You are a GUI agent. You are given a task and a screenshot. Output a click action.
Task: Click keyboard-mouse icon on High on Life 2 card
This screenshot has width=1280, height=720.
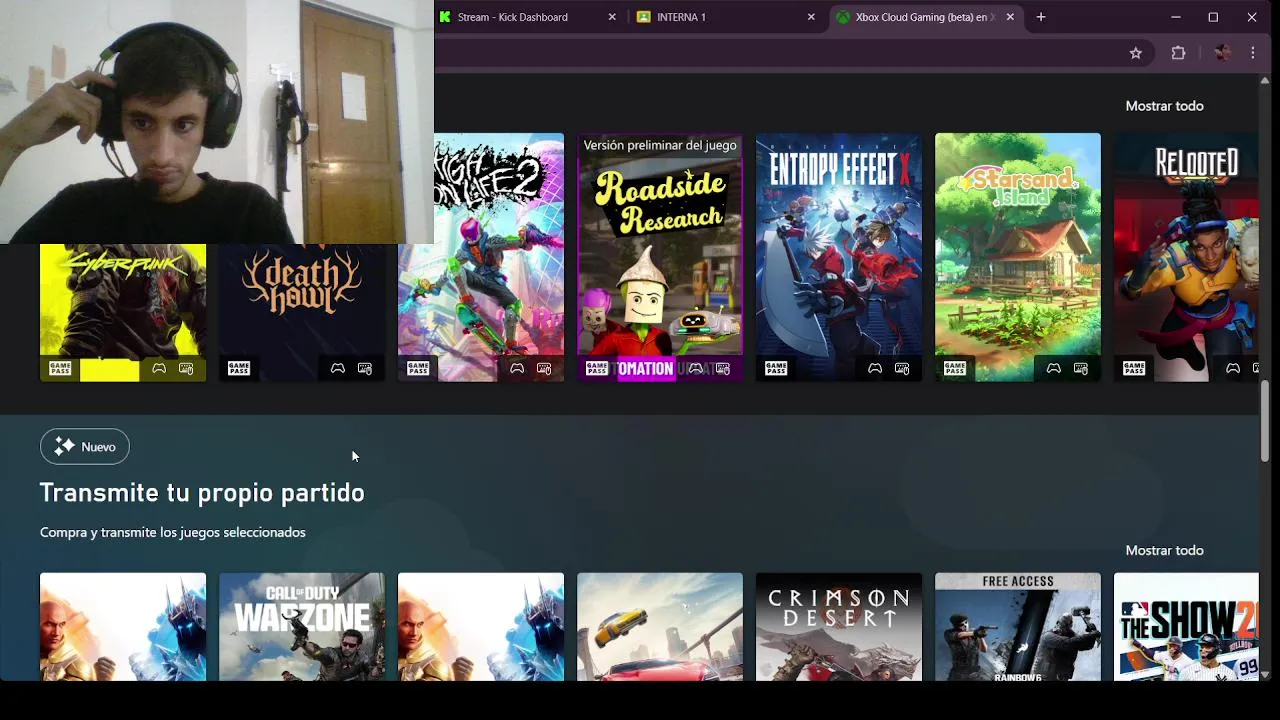(544, 369)
